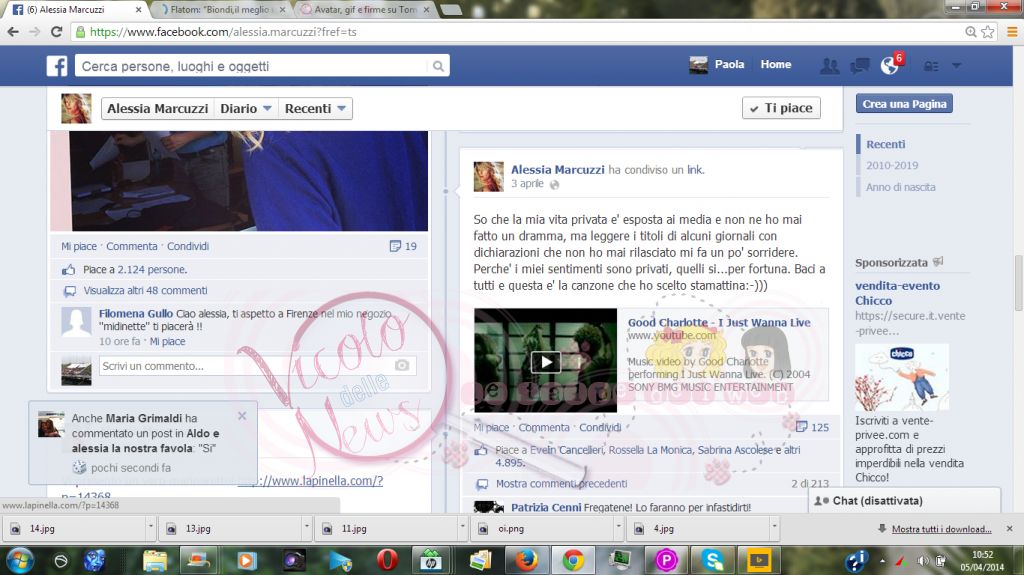Open Firefox from the taskbar
The width and height of the screenshot is (1024, 575).
(x=526, y=560)
